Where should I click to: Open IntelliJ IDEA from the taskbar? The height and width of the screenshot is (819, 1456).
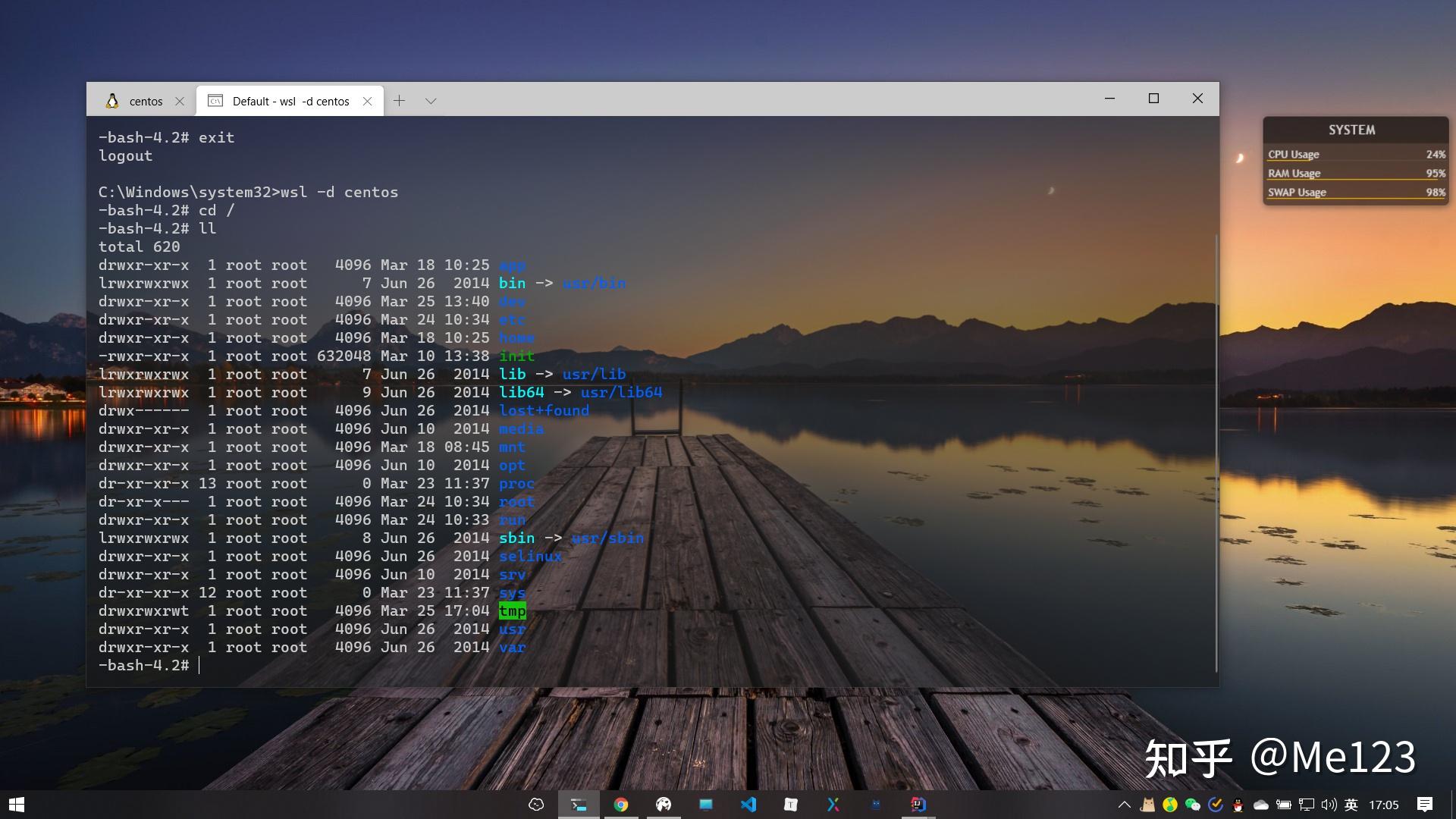tap(918, 805)
